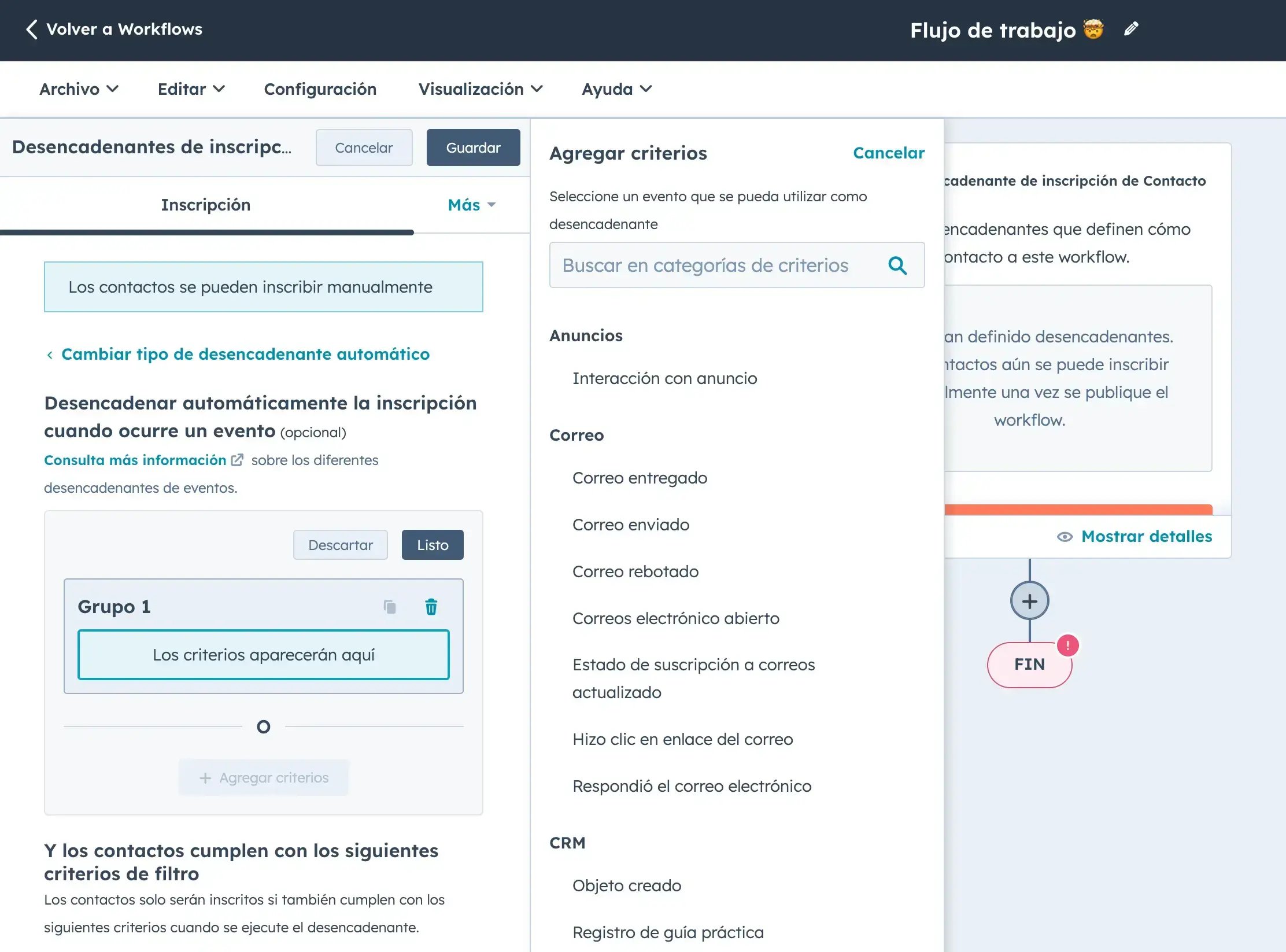Click the pencil icon to rename workflow
1286x952 pixels.
[1131, 29]
